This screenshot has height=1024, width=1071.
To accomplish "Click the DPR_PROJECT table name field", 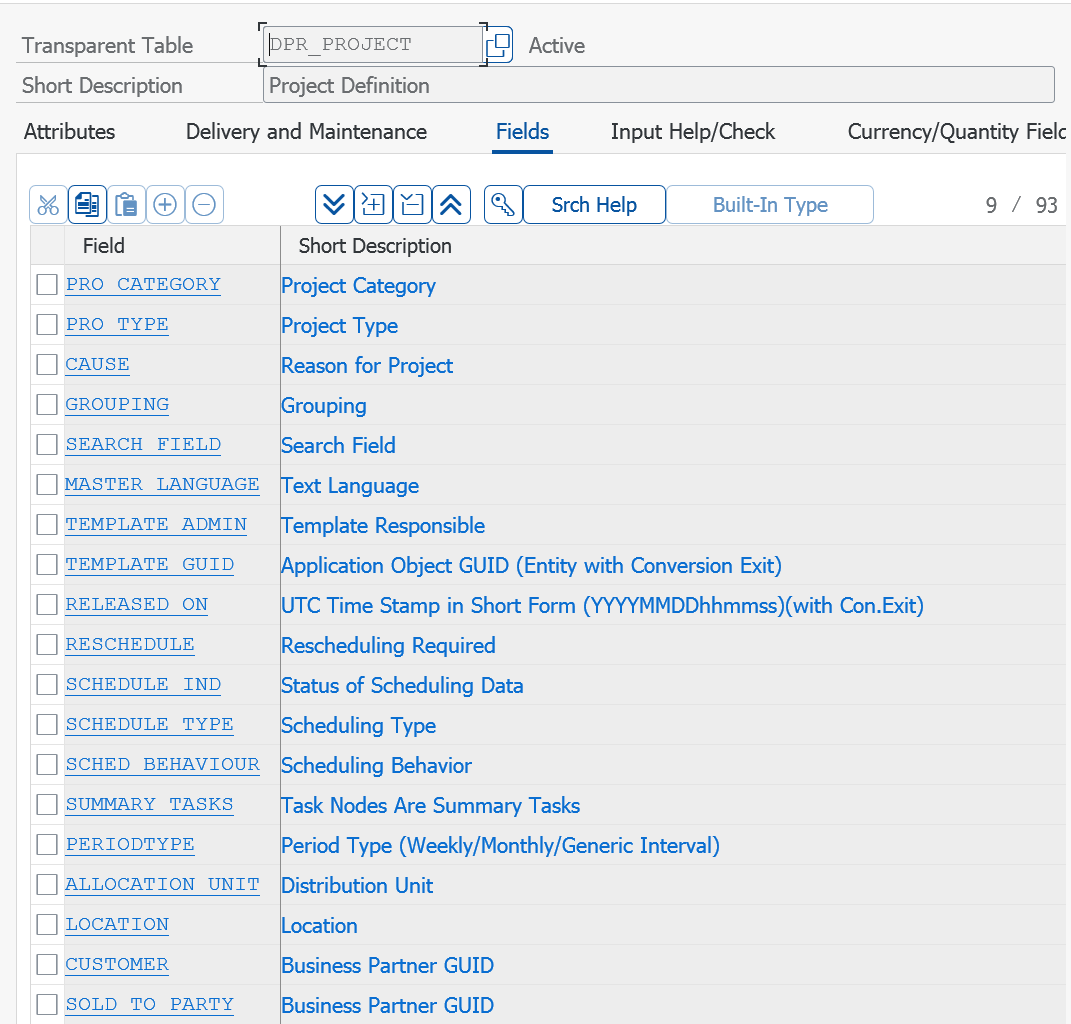I will (373, 45).
